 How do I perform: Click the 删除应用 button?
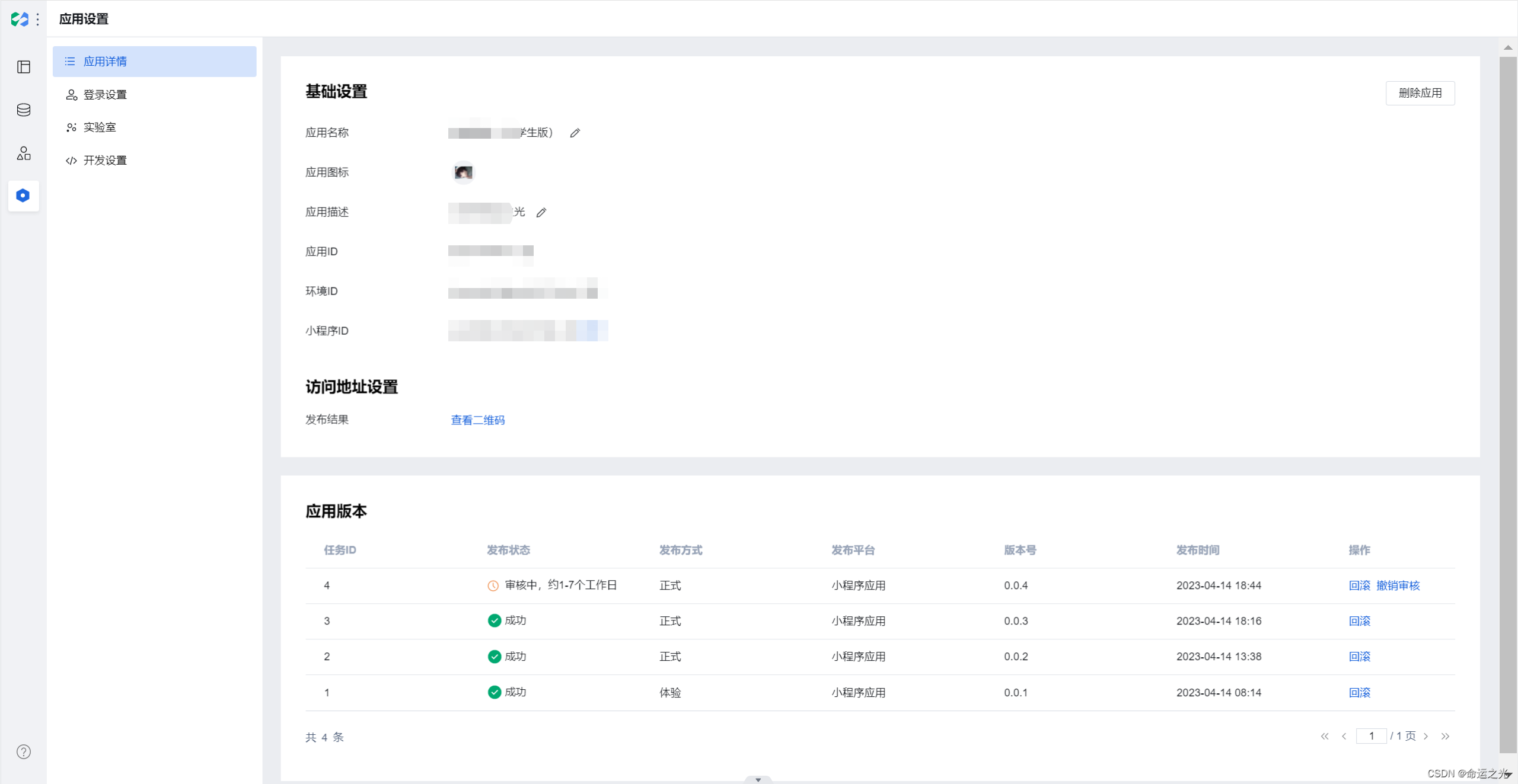coord(1420,93)
